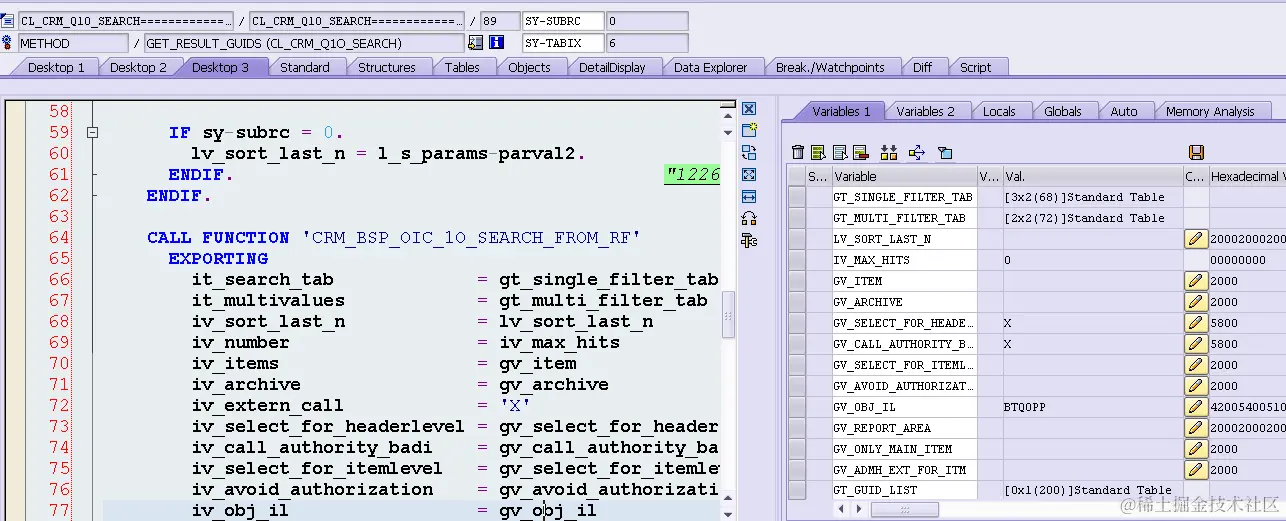Click the red delete-row icon in Variables toolbar
This screenshot has width=1286, height=521.
pos(860,153)
